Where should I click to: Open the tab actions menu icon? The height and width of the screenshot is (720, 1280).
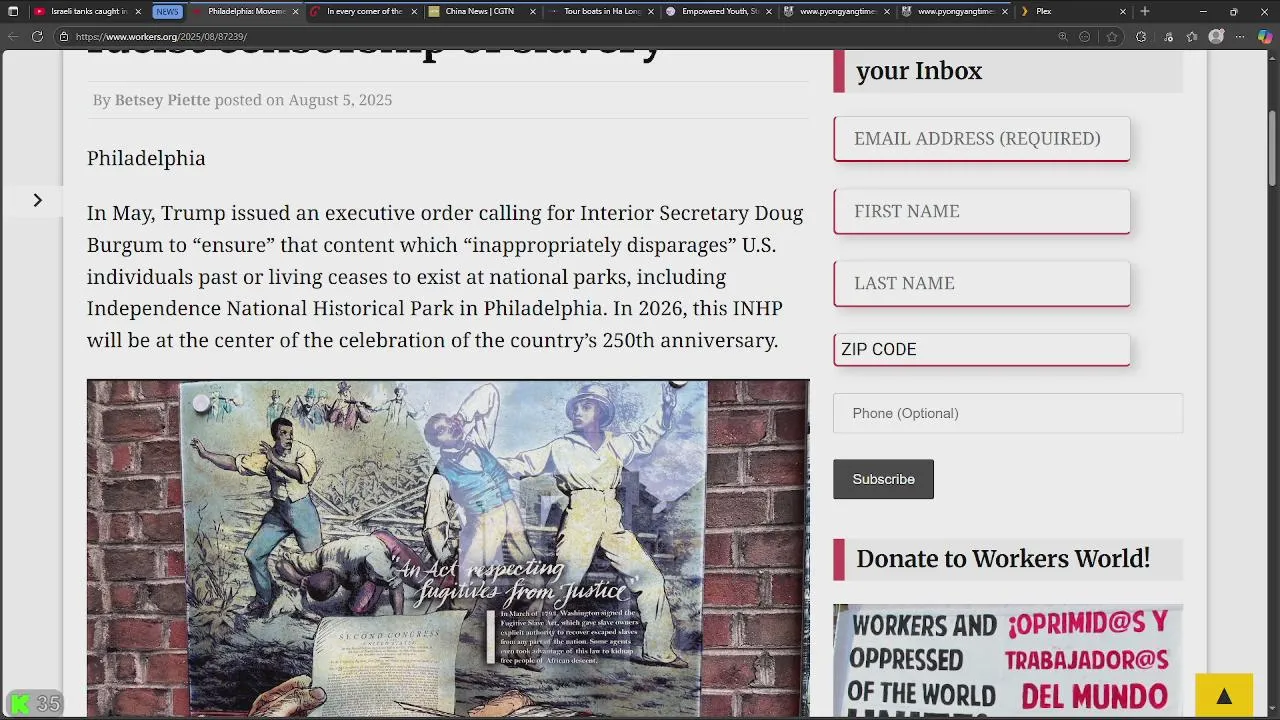point(13,11)
